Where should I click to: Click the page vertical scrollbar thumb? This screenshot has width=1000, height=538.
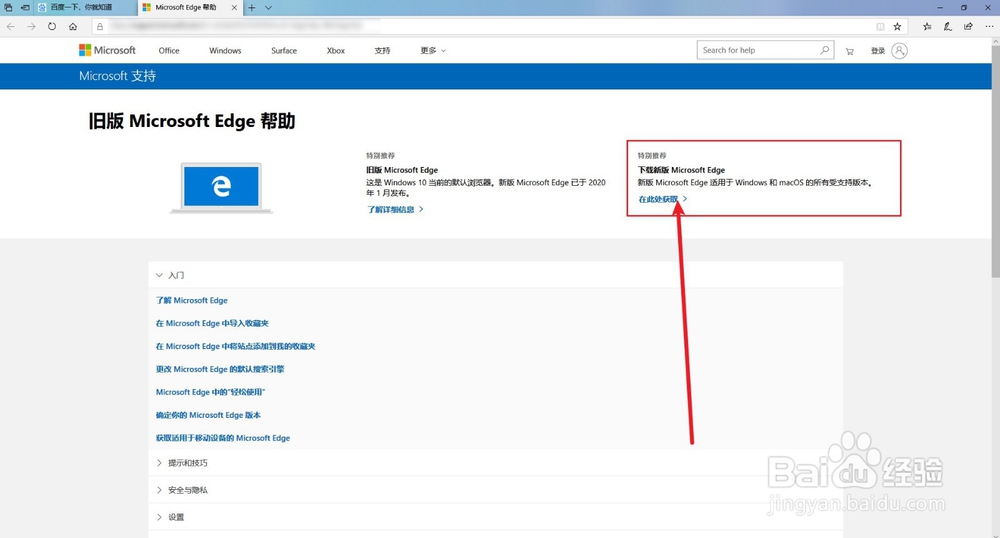(x=995, y=163)
